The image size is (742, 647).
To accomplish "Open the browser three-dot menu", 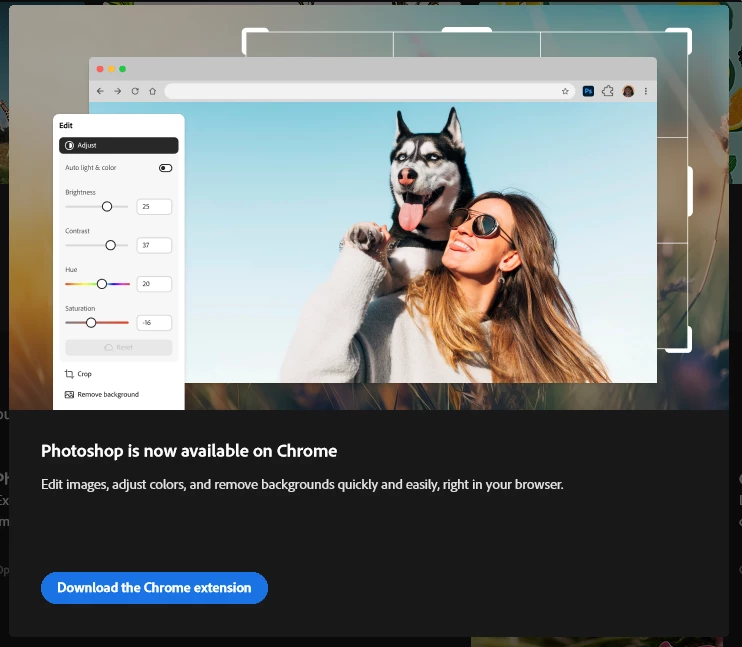I will (x=646, y=91).
